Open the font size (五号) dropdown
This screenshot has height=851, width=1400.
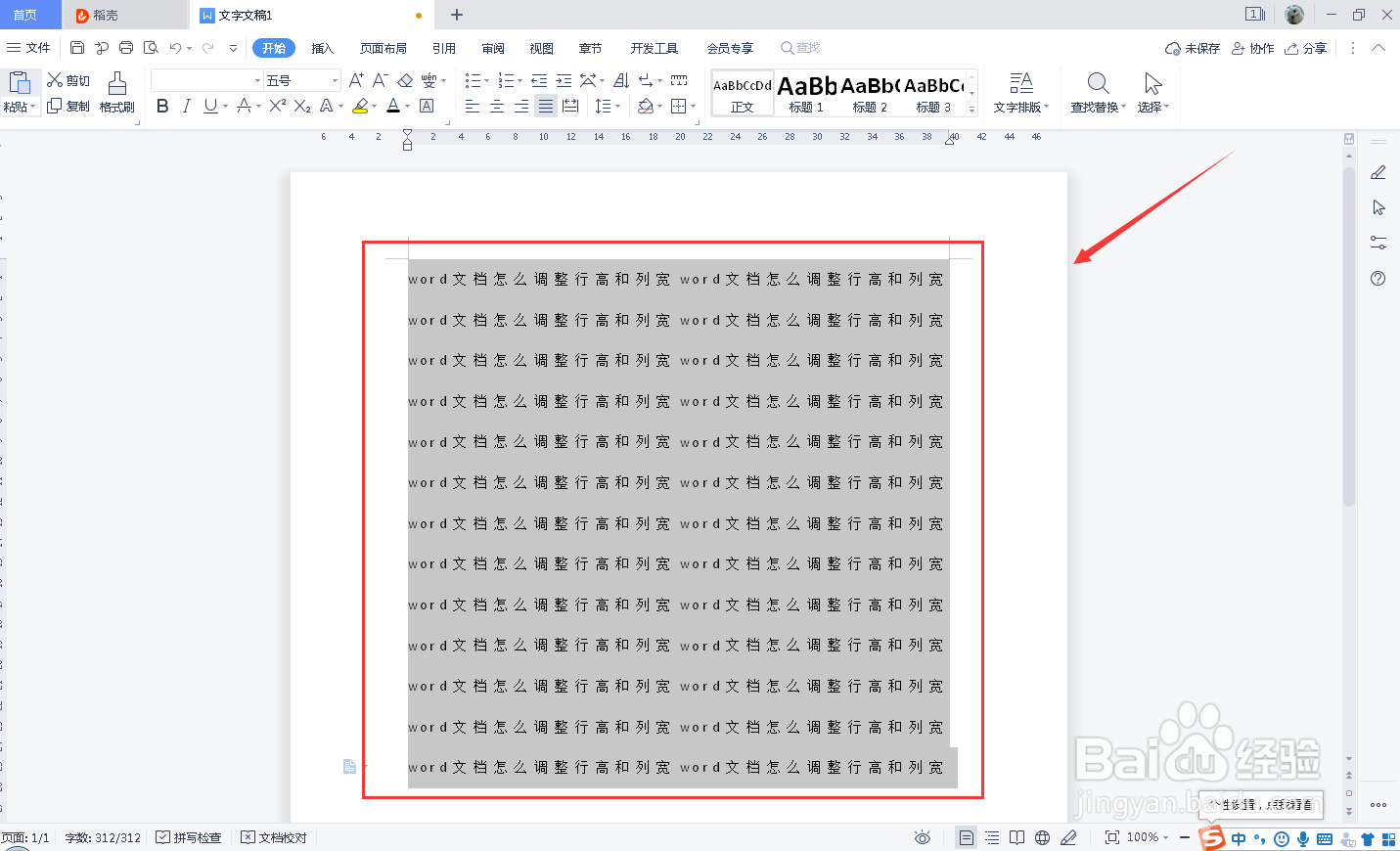click(333, 80)
